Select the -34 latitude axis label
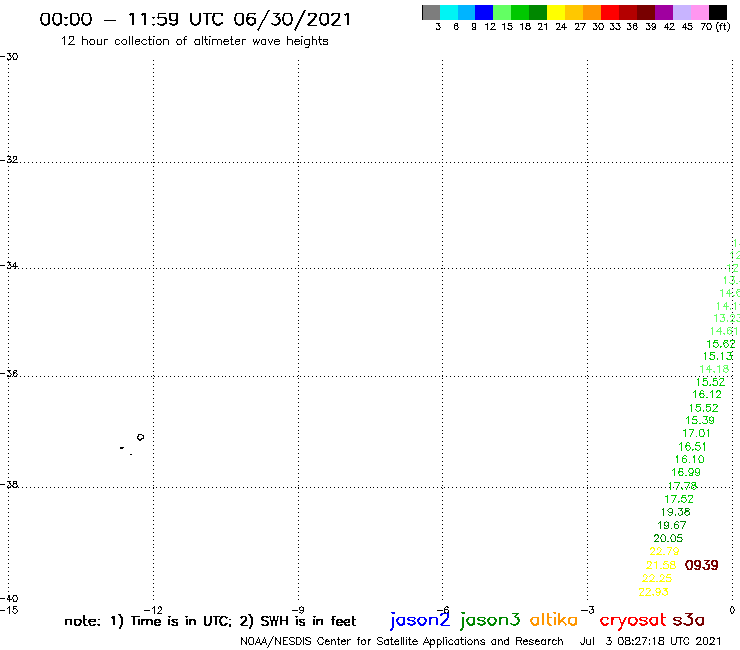 [9, 266]
